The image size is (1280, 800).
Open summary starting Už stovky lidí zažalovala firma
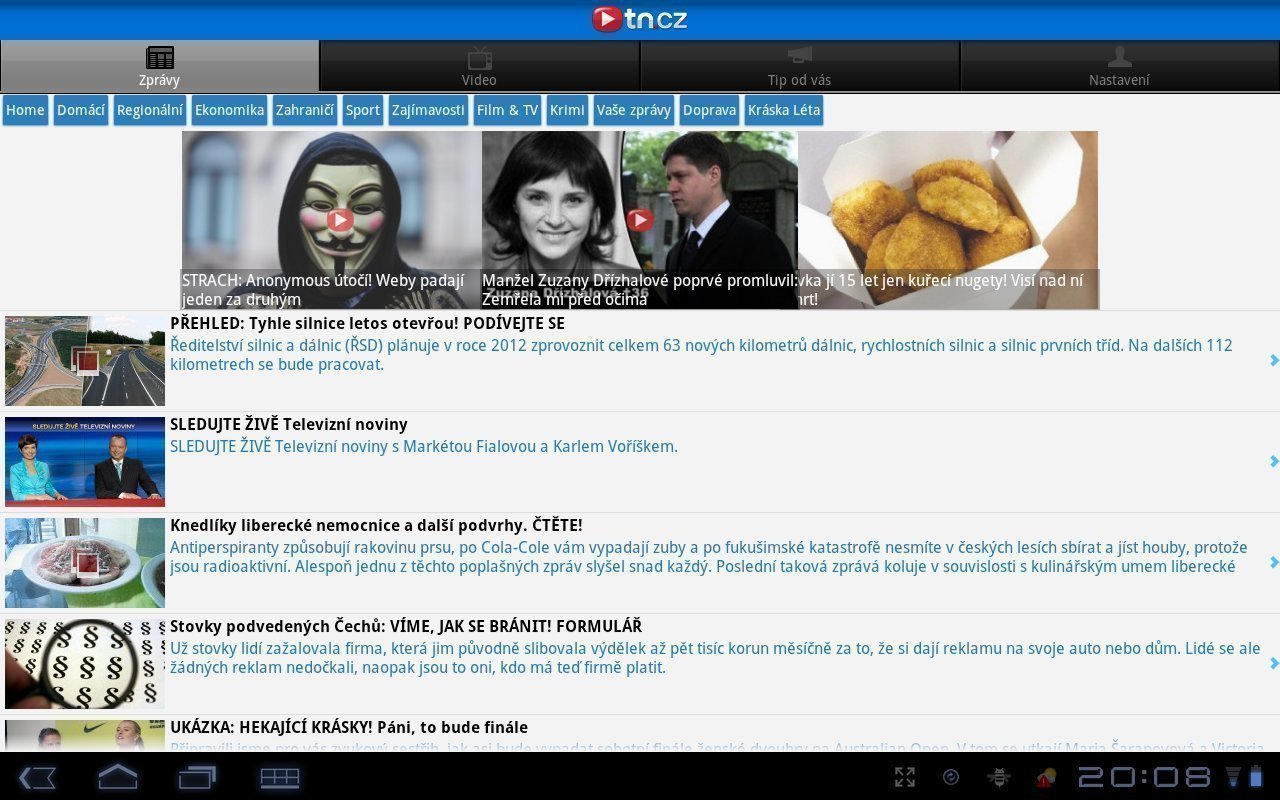point(715,658)
